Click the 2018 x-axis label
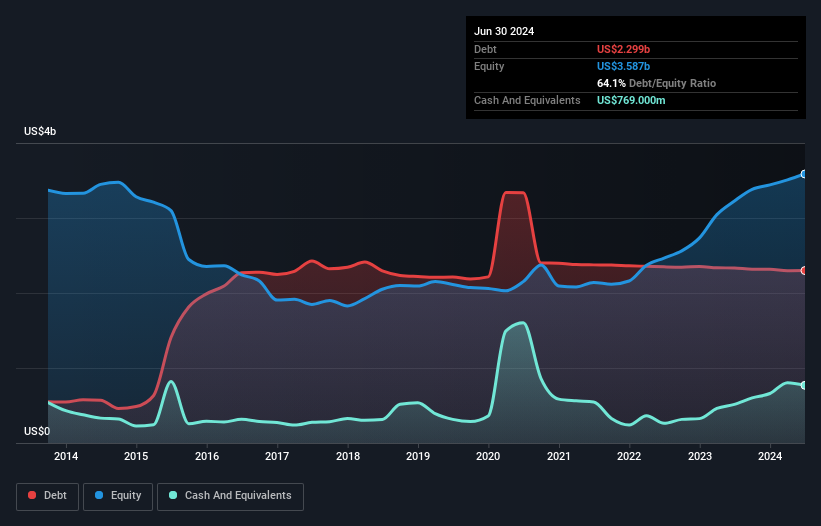Image resolution: width=821 pixels, height=526 pixels. [348, 456]
